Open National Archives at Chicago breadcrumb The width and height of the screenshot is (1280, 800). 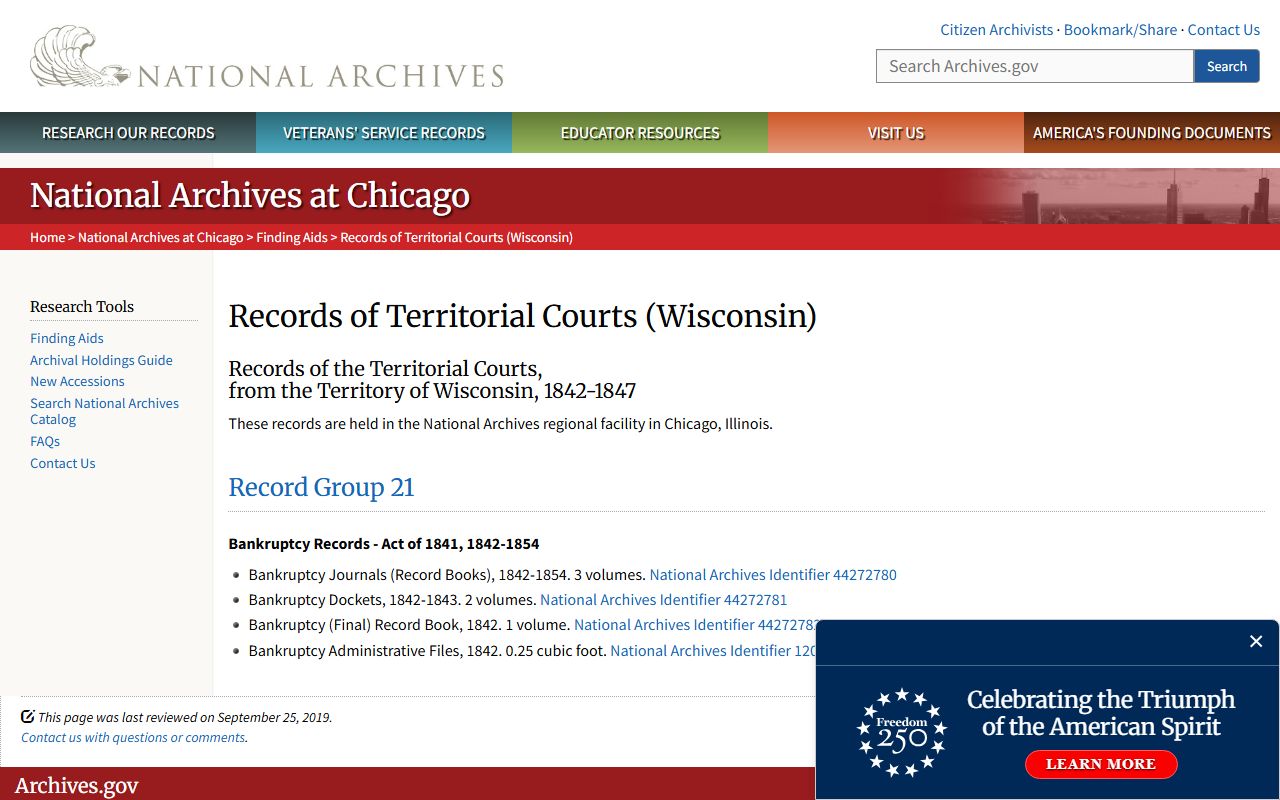[160, 237]
